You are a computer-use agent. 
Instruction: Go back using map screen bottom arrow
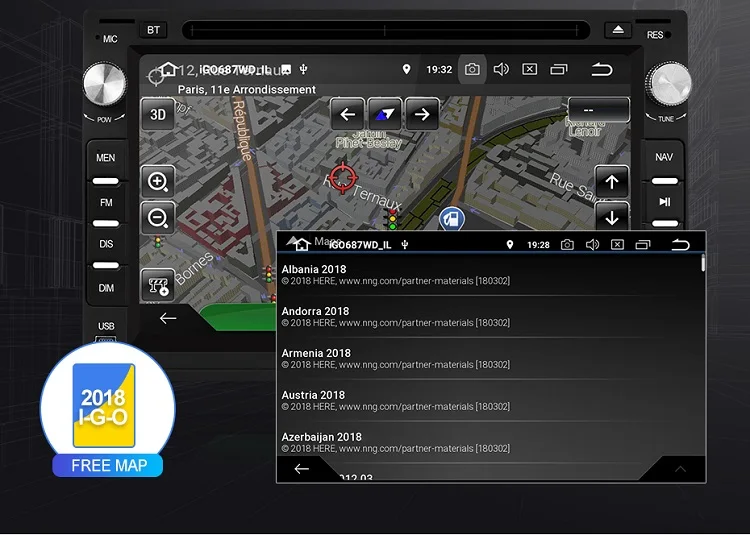click(168, 318)
